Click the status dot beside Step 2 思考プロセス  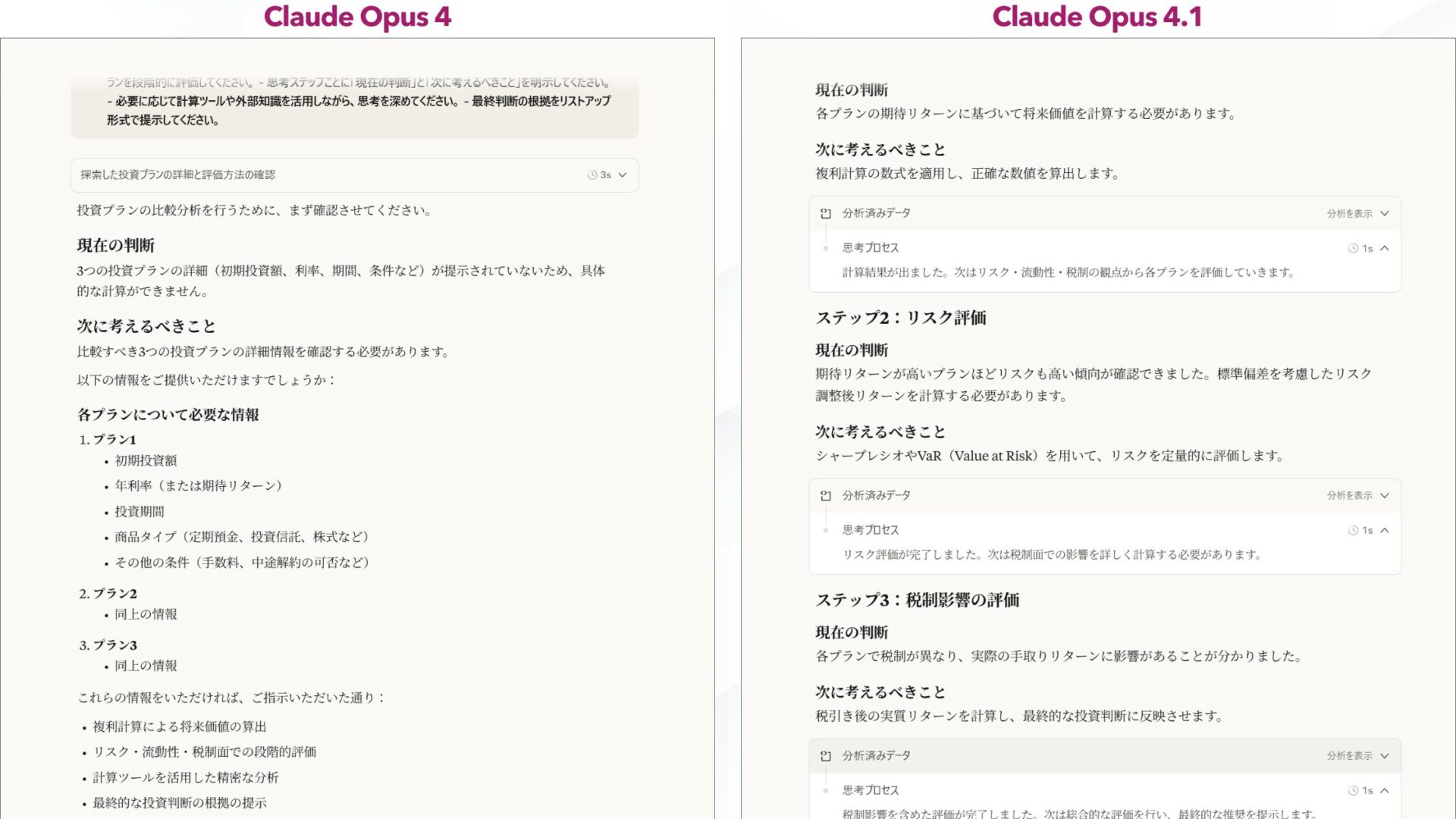[824, 530]
